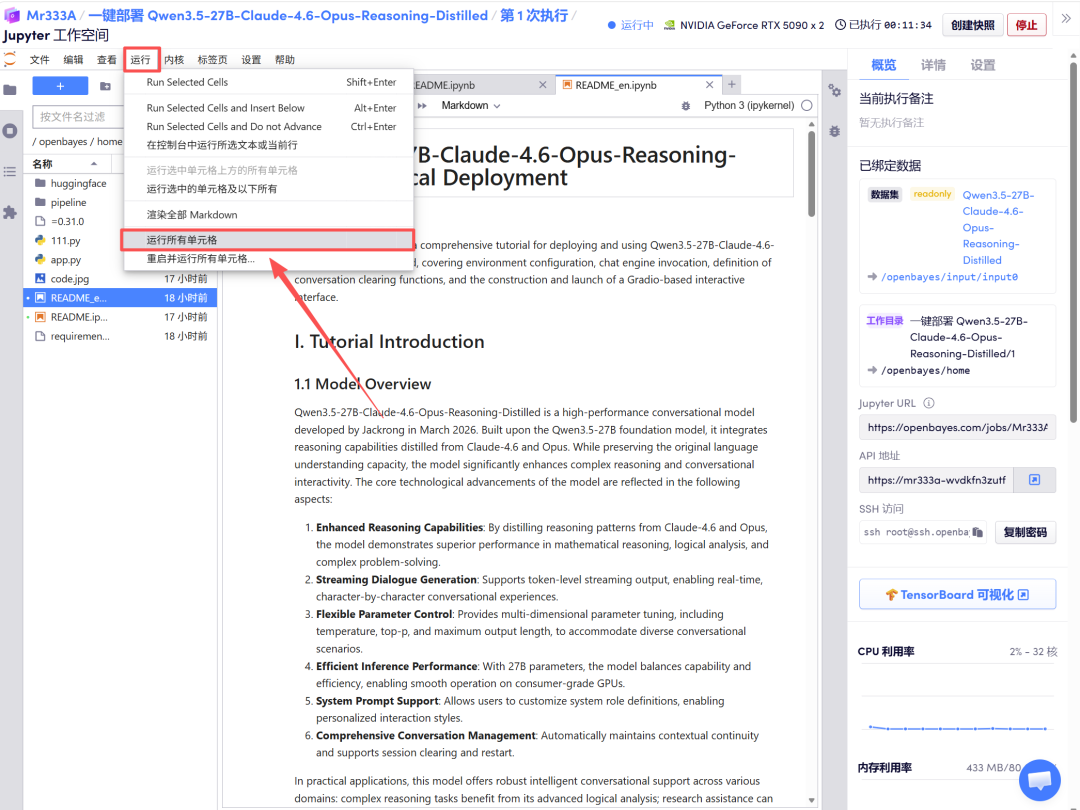The width and height of the screenshot is (1080, 810).
Task: Click restart and run all fast-forward icon
Action: pos(422,105)
